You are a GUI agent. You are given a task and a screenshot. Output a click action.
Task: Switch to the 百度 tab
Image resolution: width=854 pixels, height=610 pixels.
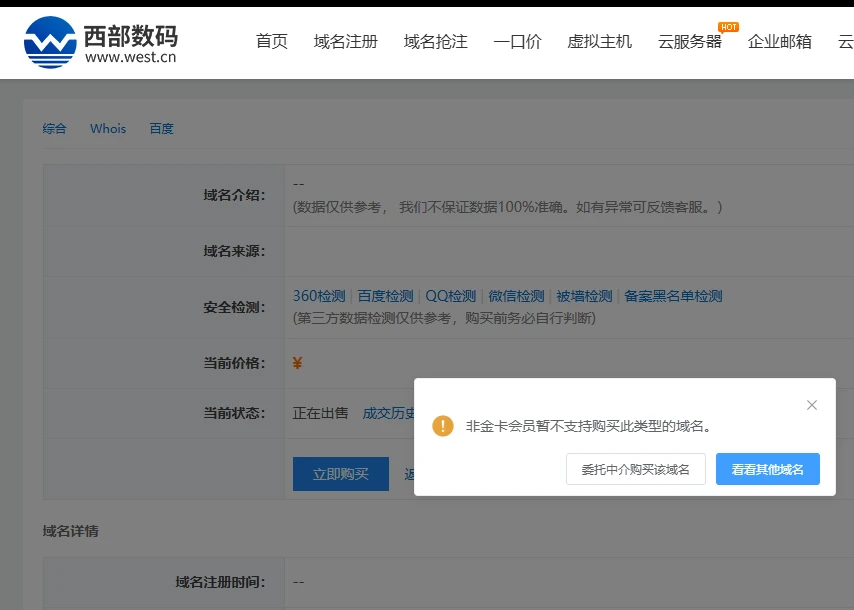tap(161, 129)
